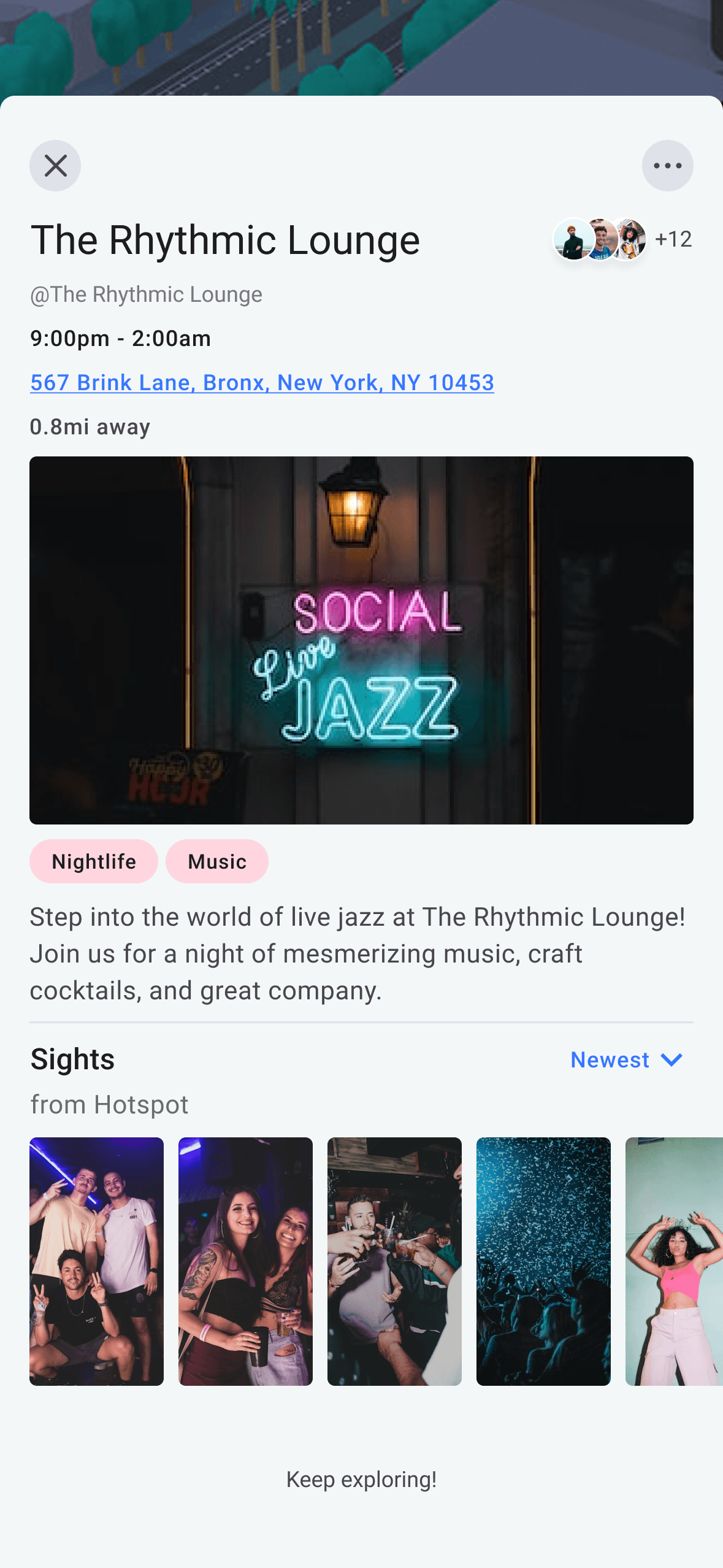Open the three-dot more options menu
The width and height of the screenshot is (723, 1568).
(667, 166)
